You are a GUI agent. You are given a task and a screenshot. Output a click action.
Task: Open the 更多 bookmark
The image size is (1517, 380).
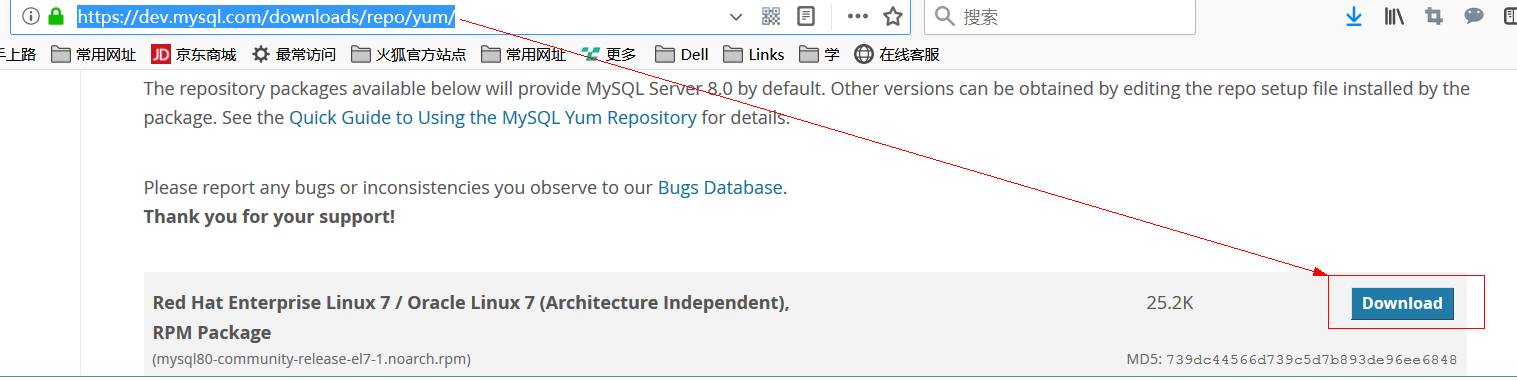click(610, 54)
